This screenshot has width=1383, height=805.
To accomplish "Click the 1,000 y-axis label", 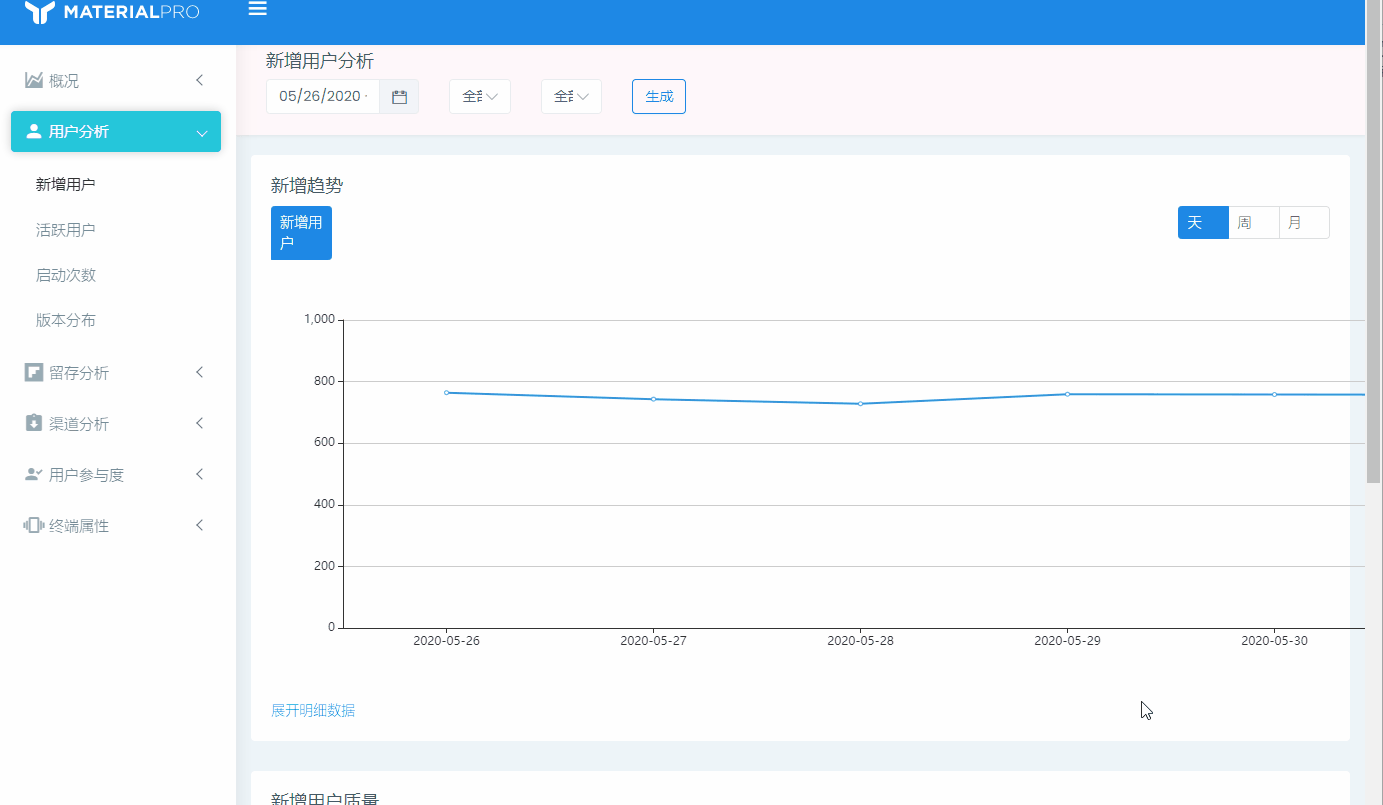I will [x=319, y=319].
